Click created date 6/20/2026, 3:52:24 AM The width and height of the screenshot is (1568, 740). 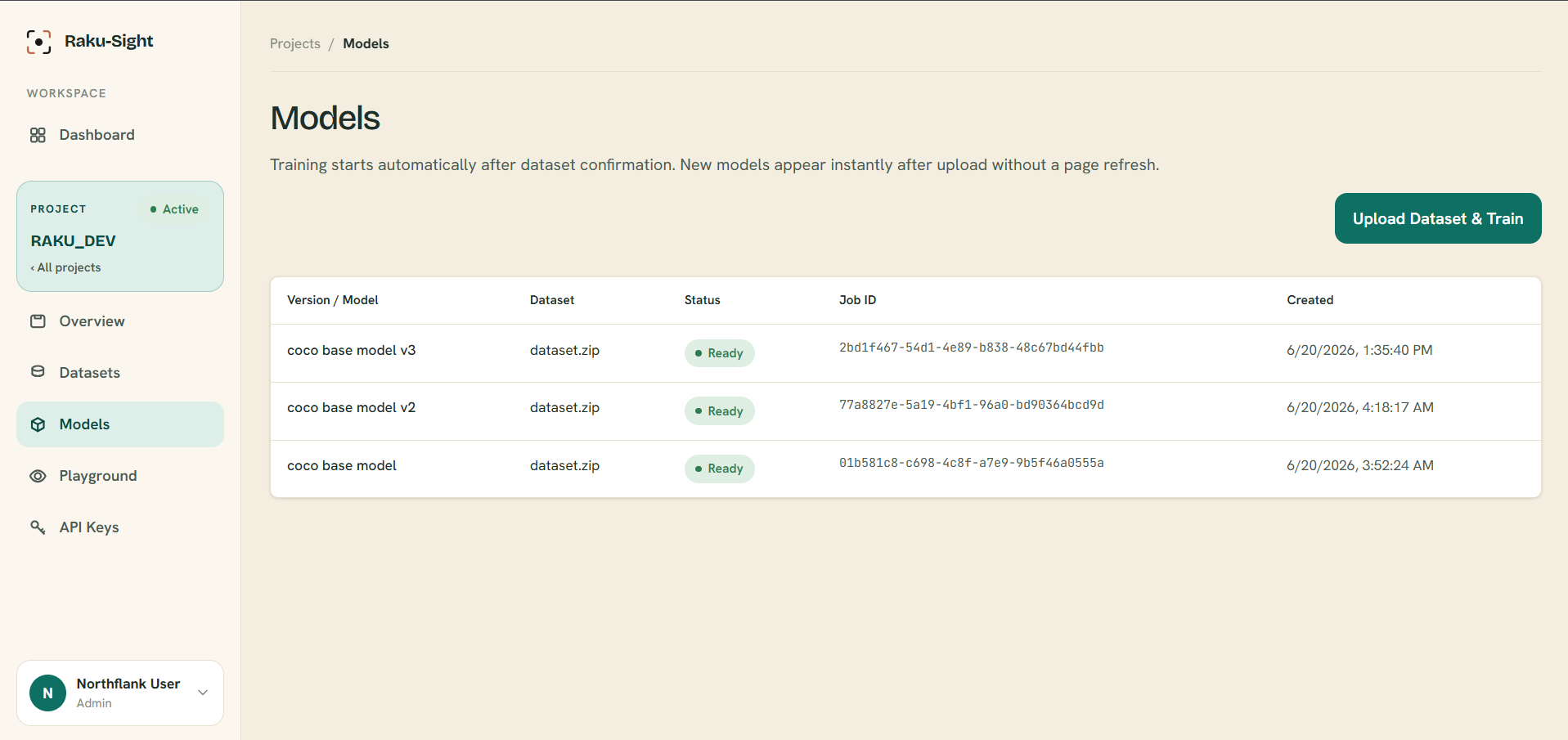(1360, 465)
